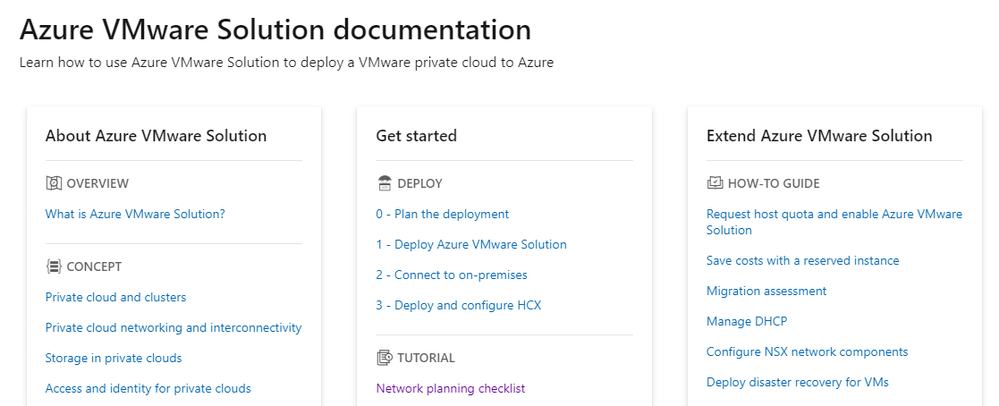Click 'Extend Azure VMware Solution' card heading
This screenshot has height=406, width=999.
(819, 136)
